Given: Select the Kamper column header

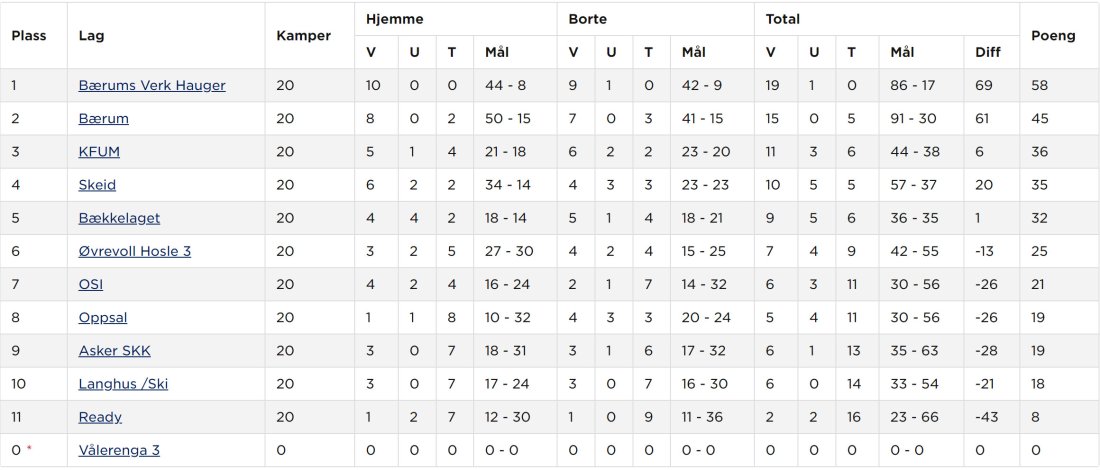Looking at the screenshot, I should tap(304, 36).
